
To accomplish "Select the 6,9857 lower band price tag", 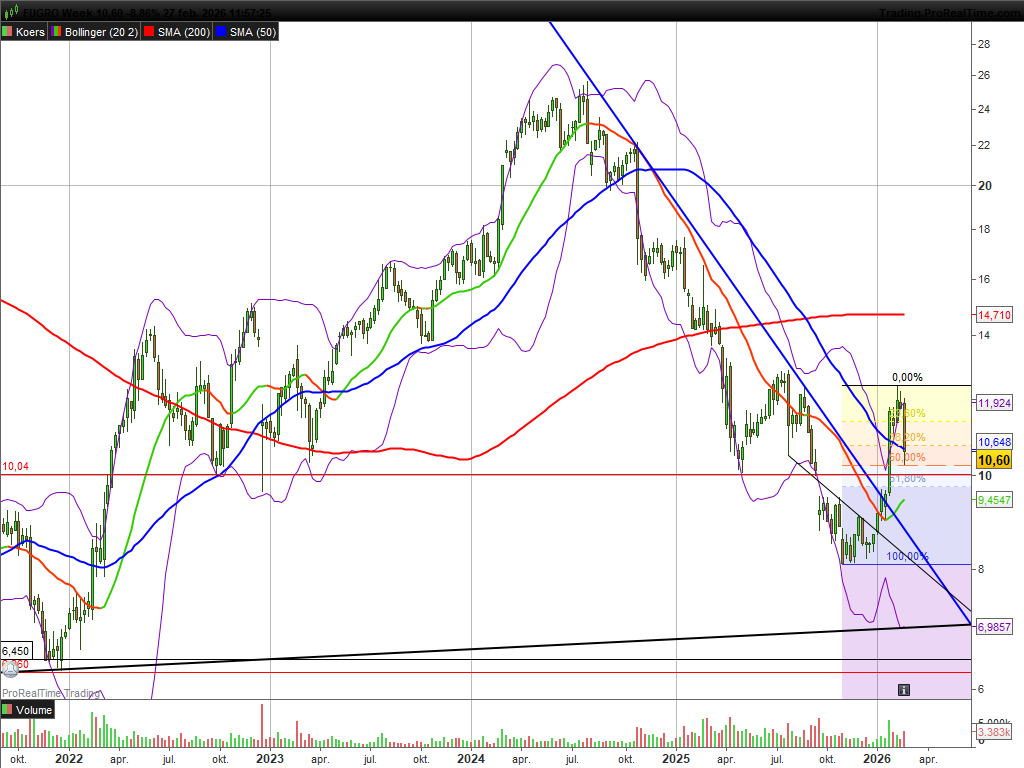I will pos(994,627).
